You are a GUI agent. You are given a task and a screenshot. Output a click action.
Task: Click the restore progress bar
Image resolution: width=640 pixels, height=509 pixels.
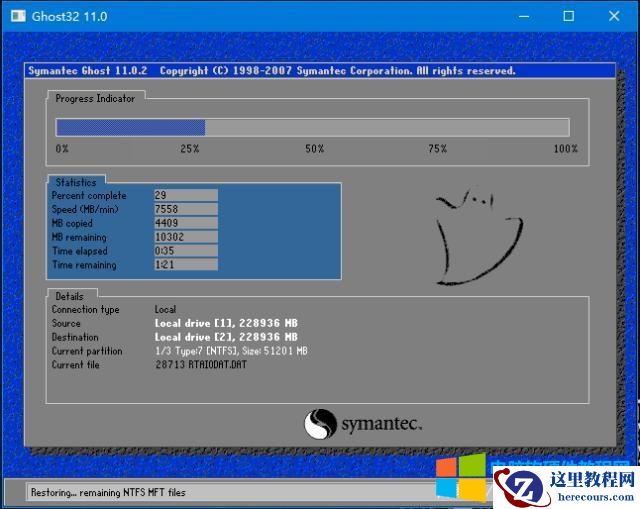pos(313,127)
